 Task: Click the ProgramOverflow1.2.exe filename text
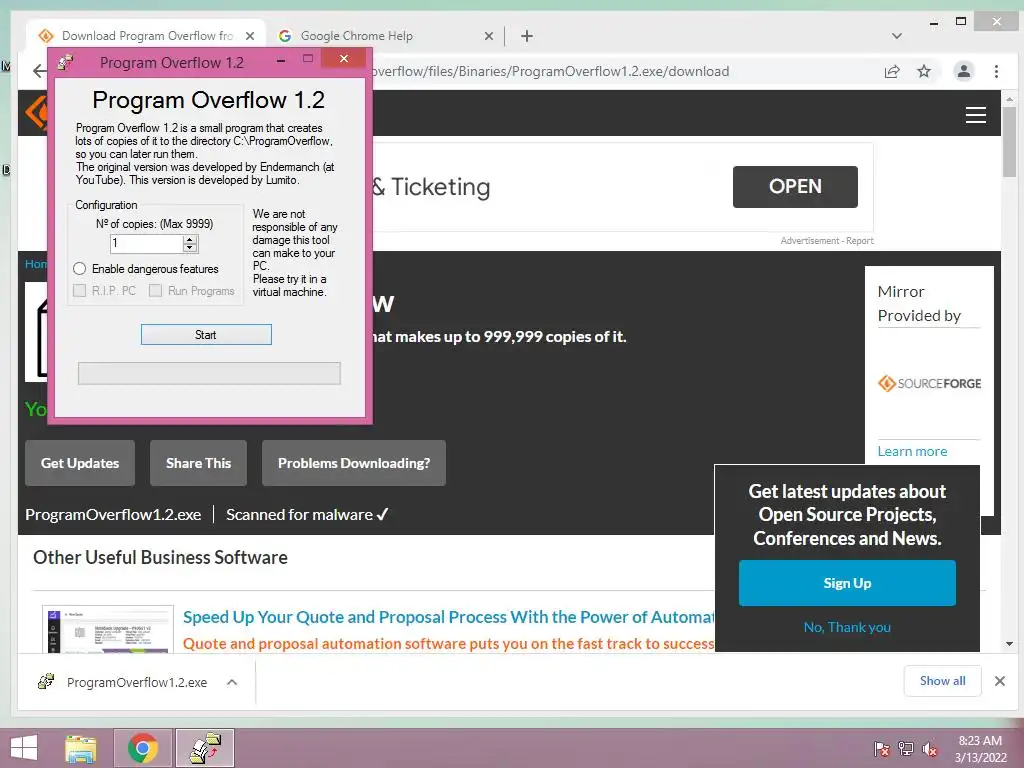pyautogui.click(x=113, y=515)
